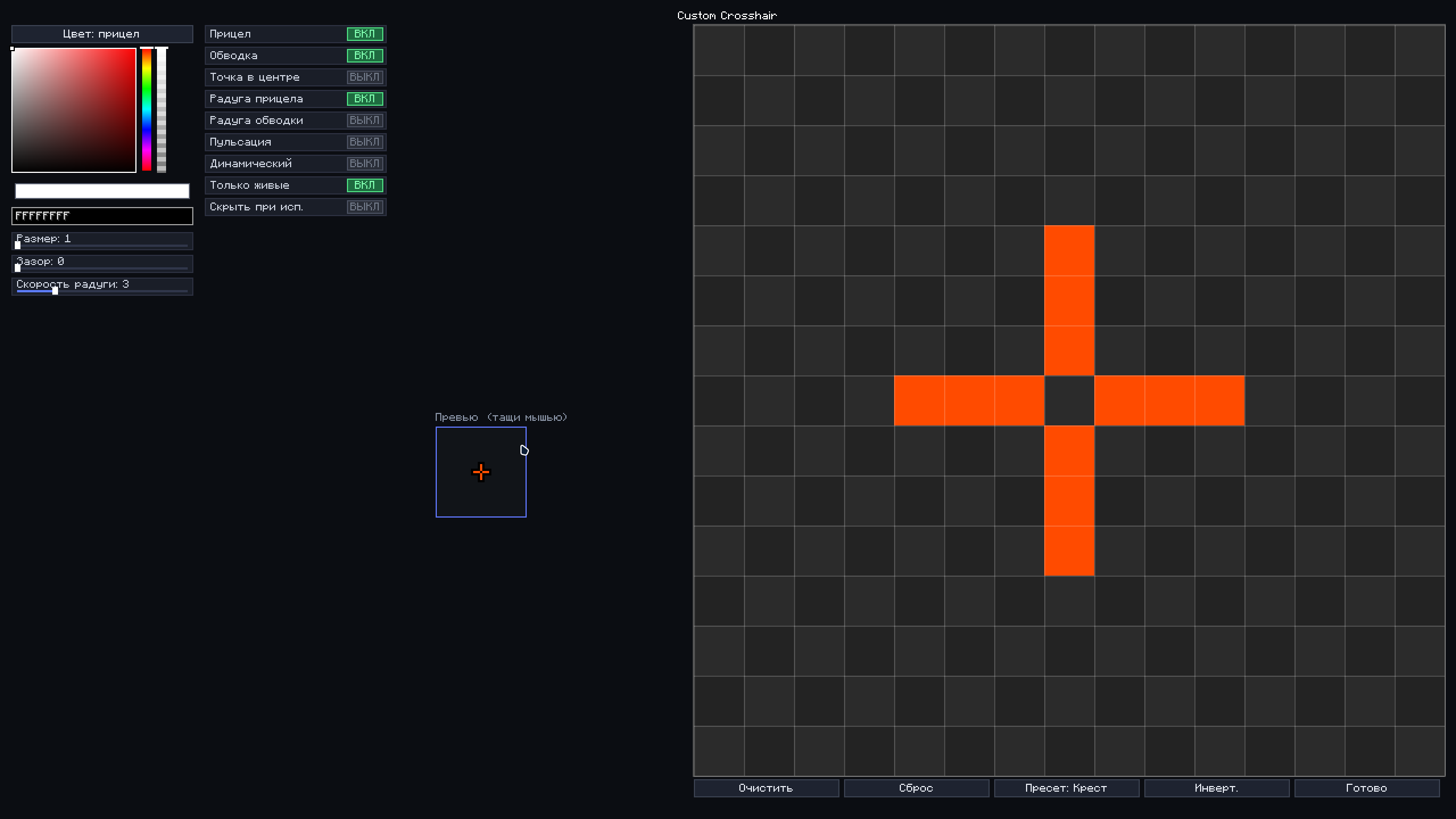Click the rightmost orange cell of the cross
The width and height of the screenshot is (1456, 819).
pos(1219,401)
